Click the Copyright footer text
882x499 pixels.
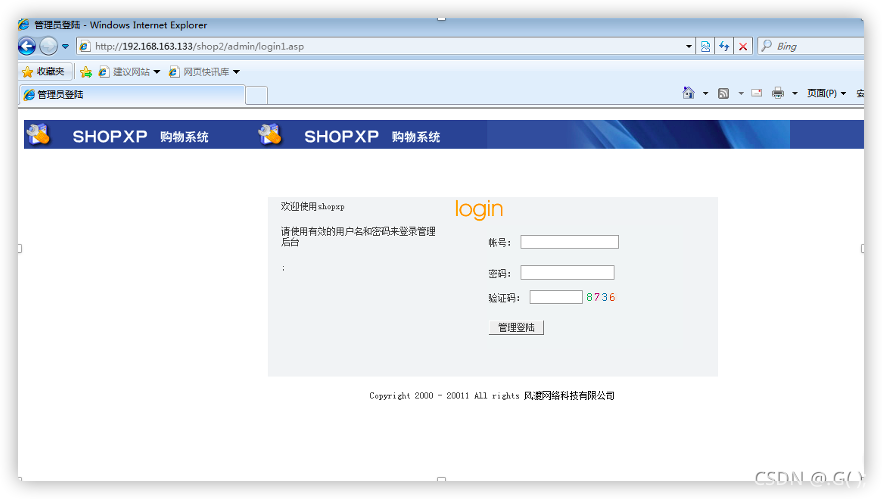(x=492, y=395)
